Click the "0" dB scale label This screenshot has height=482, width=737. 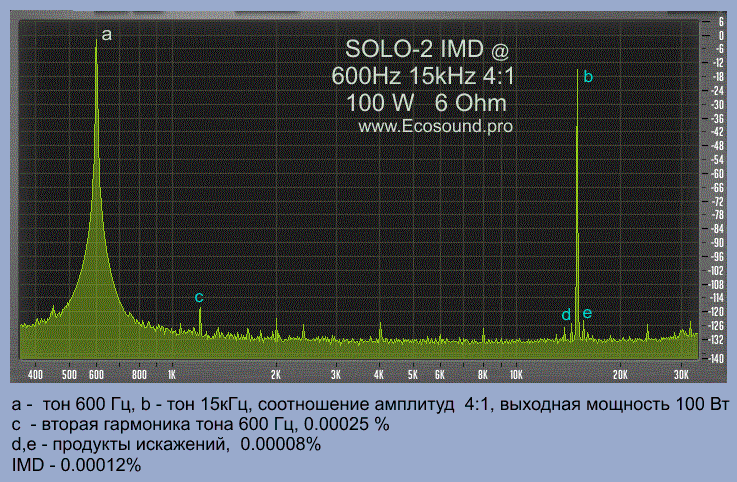721,36
